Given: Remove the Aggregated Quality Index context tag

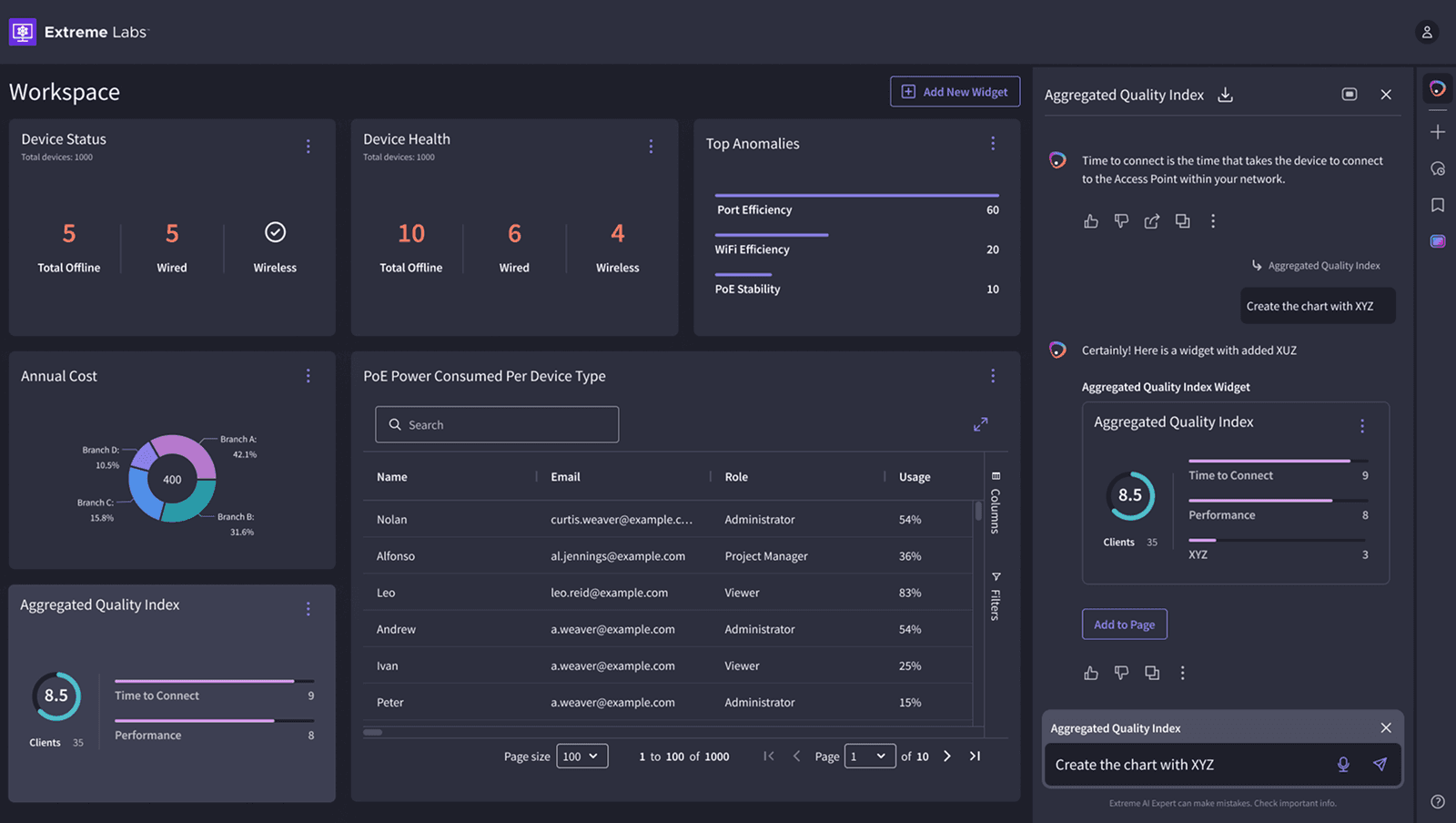Looking at the screenshot, I should (1386, 727).
